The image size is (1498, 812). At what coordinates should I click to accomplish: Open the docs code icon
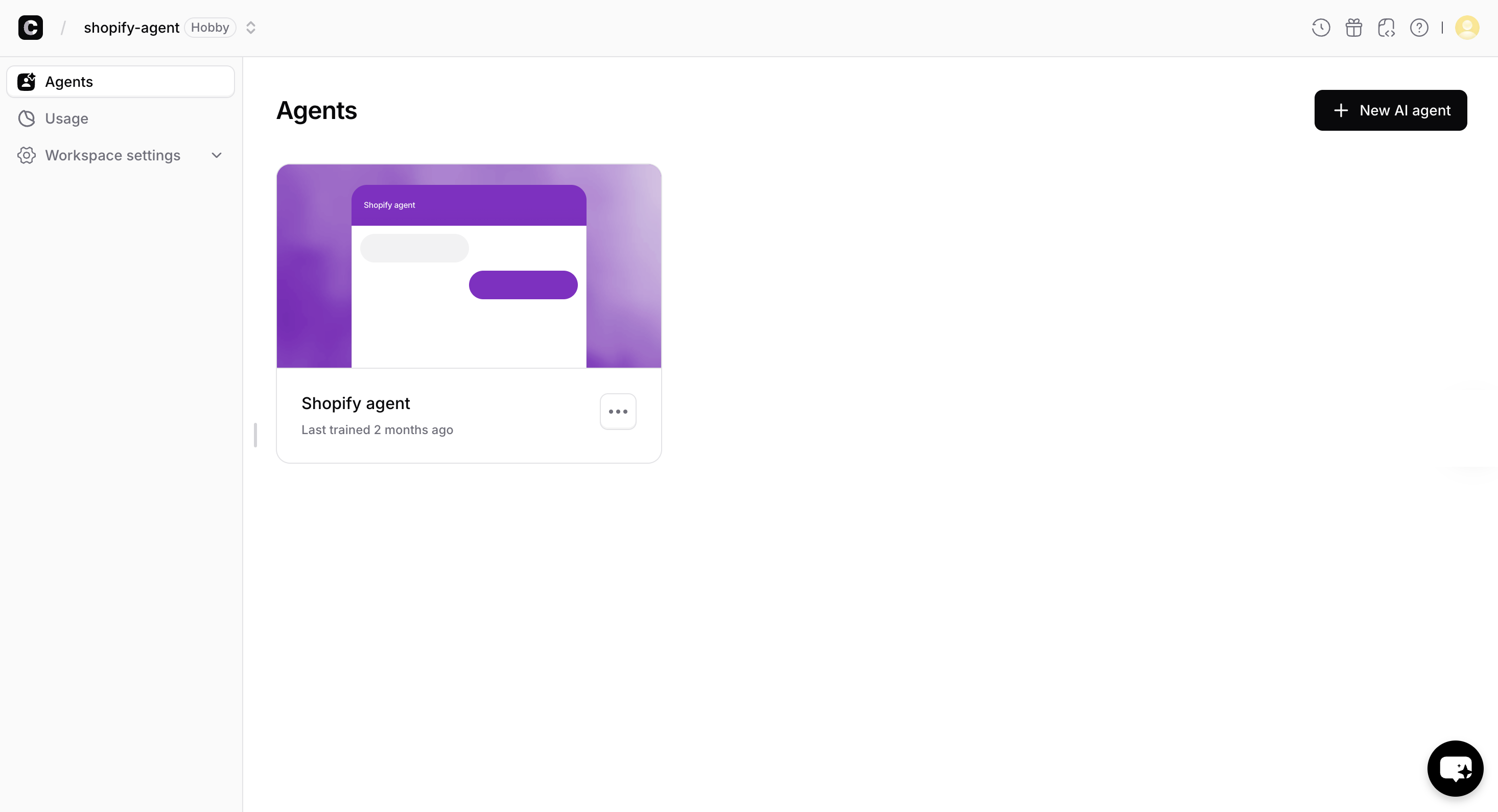click(1386, 27)
